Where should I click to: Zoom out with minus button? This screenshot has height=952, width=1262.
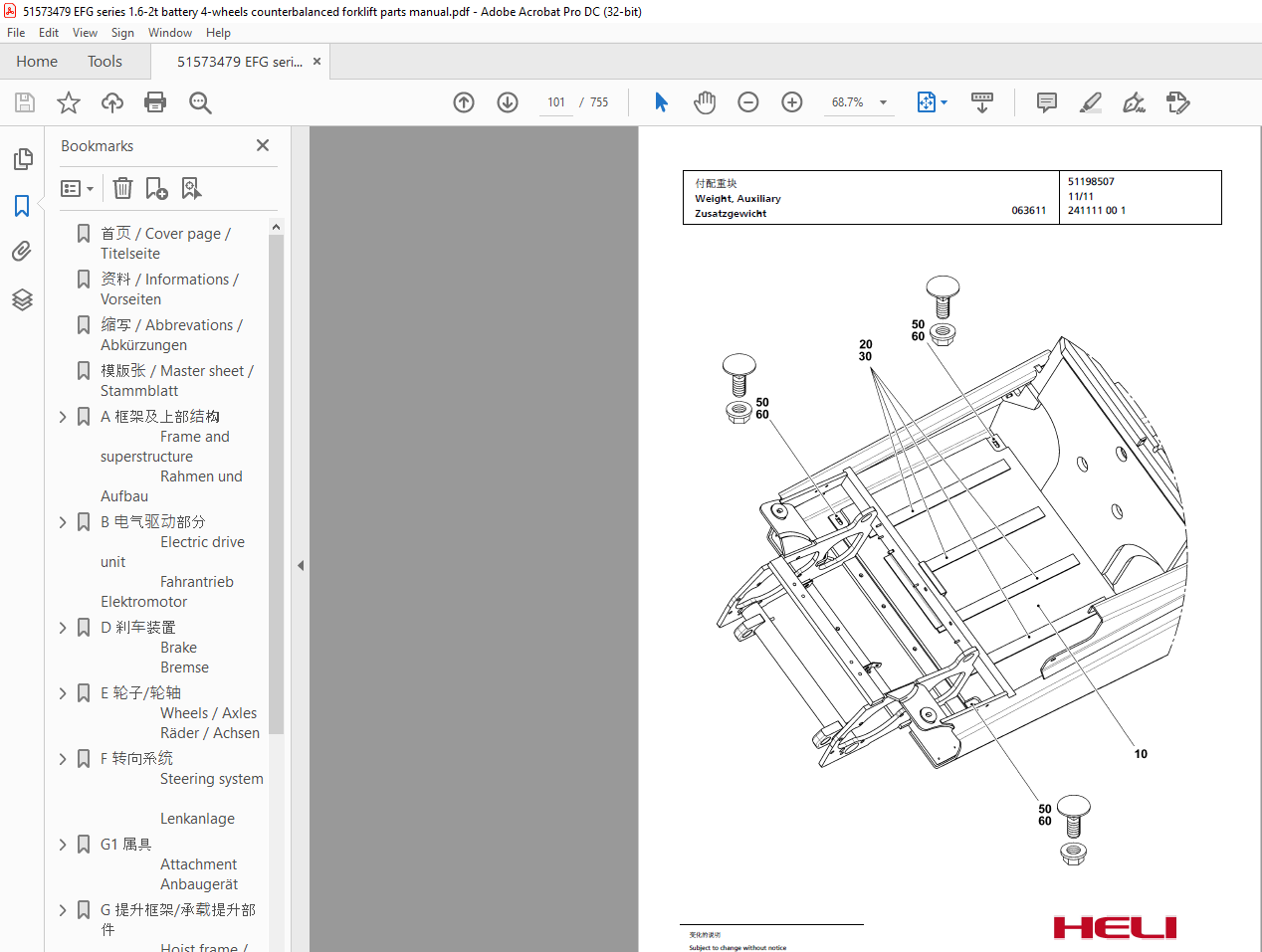coord(748,102)
